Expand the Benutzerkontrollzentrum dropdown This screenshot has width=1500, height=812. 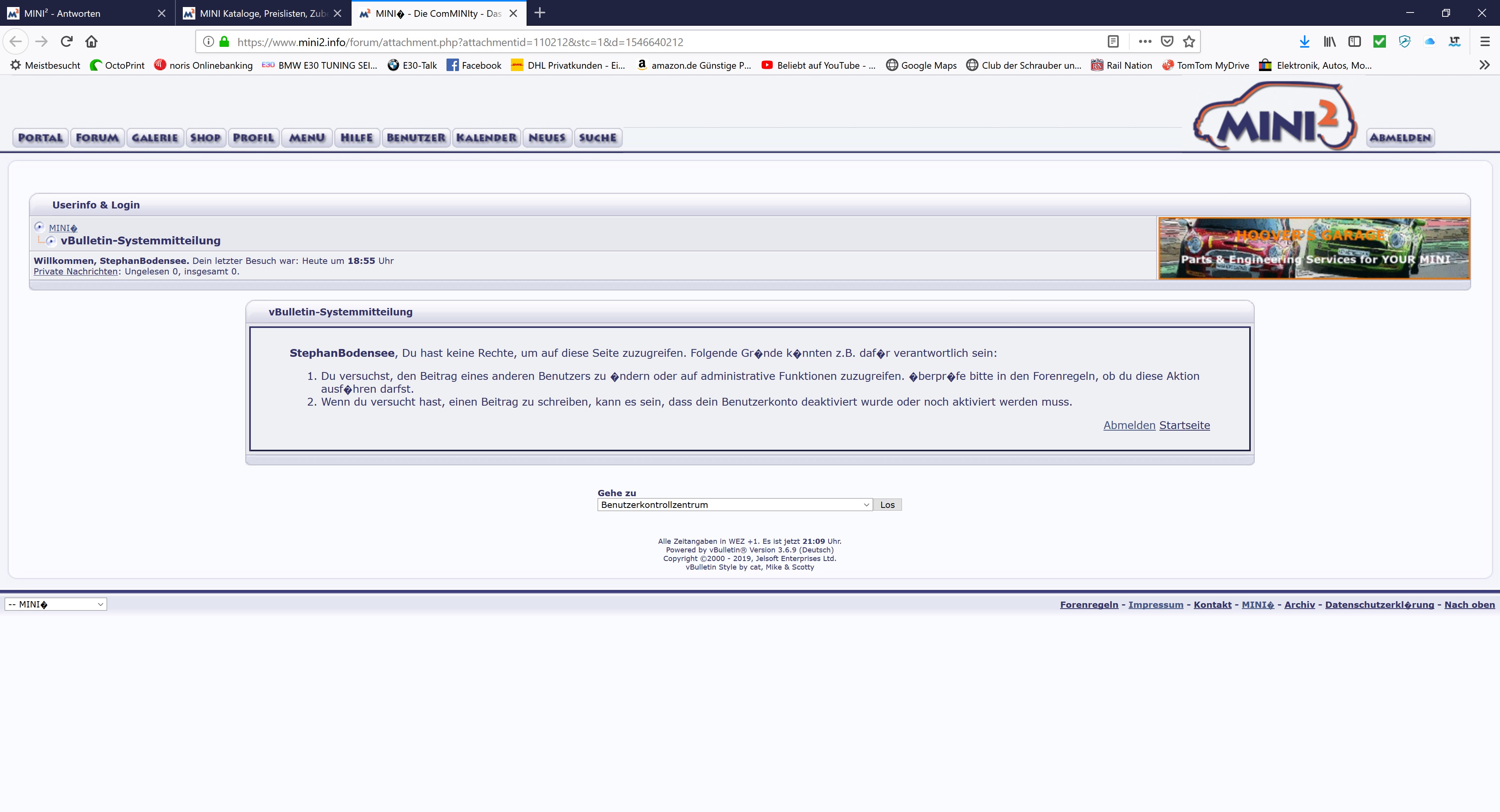(734, 505)
